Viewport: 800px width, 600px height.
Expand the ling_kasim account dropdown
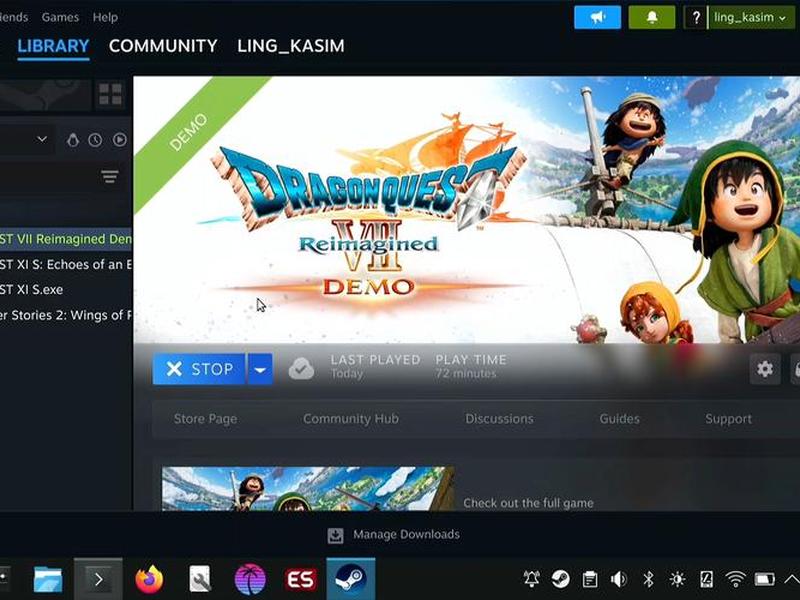(x=751, y=17)
